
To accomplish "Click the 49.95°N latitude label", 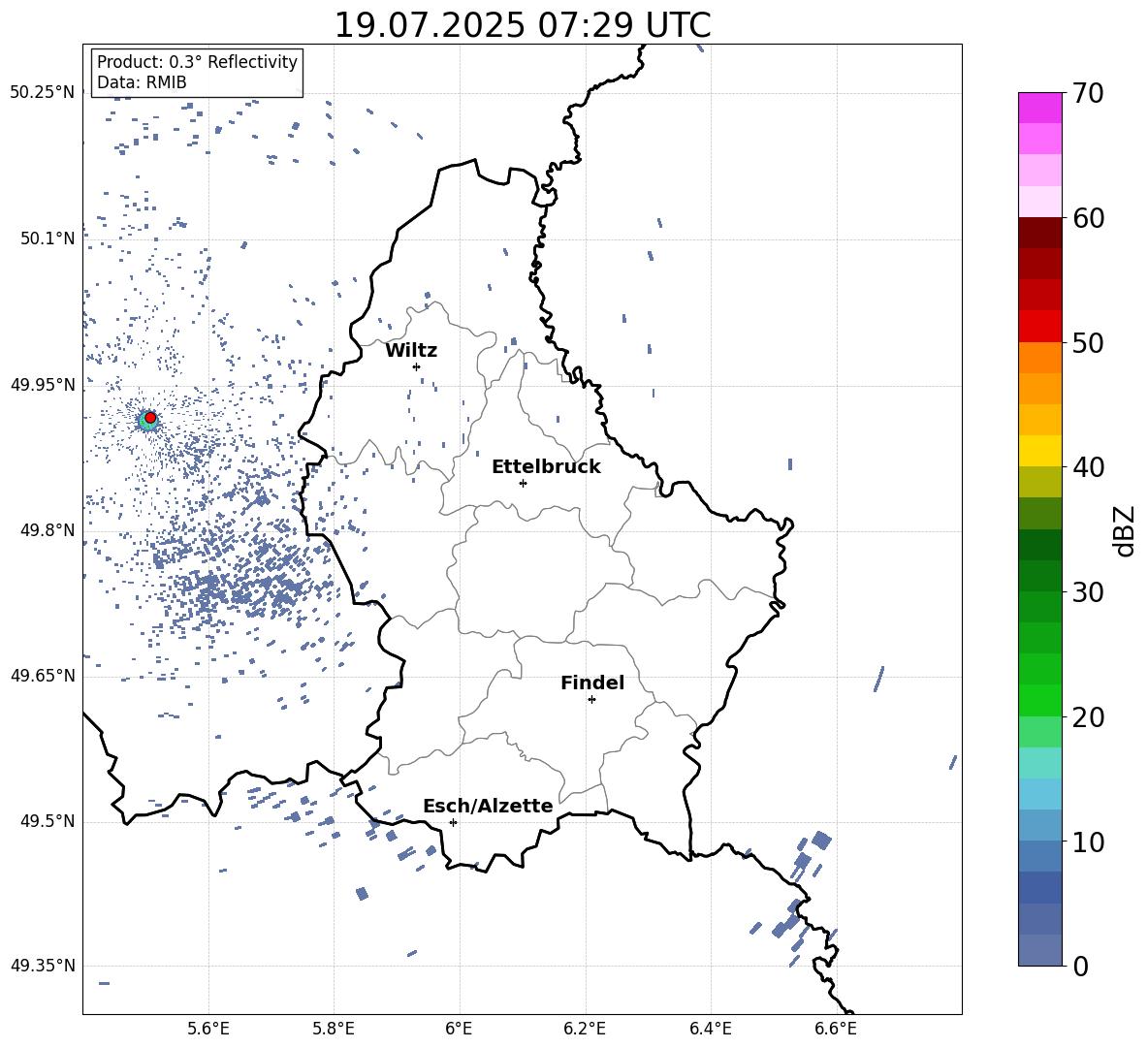I will pyautogui.click(x=43, y=384).
